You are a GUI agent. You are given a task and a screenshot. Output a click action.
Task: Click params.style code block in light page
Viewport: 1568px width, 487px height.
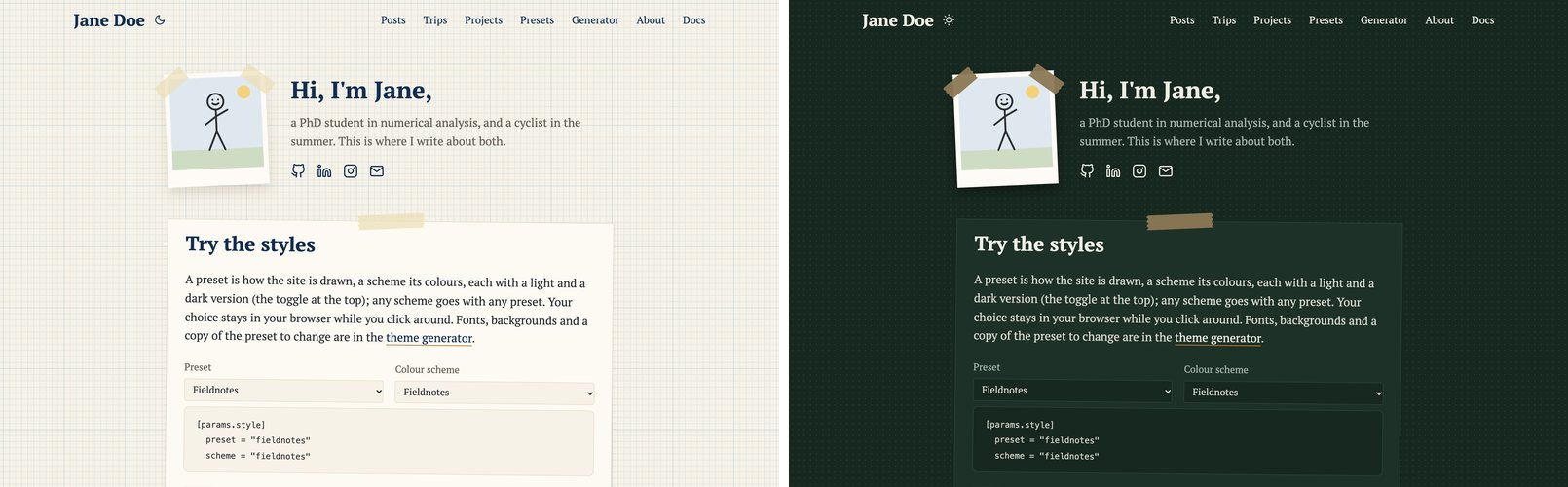389,442
